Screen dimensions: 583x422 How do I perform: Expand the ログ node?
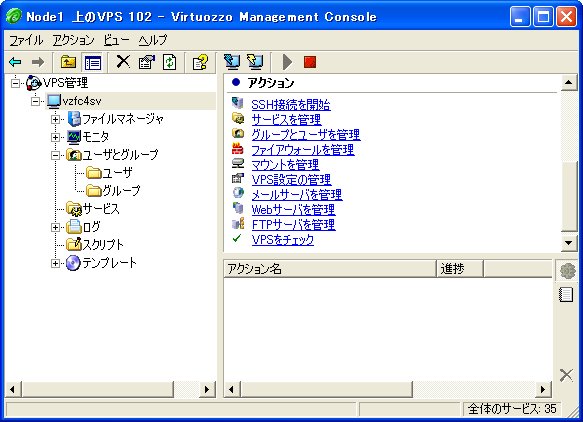click(55, 227)
